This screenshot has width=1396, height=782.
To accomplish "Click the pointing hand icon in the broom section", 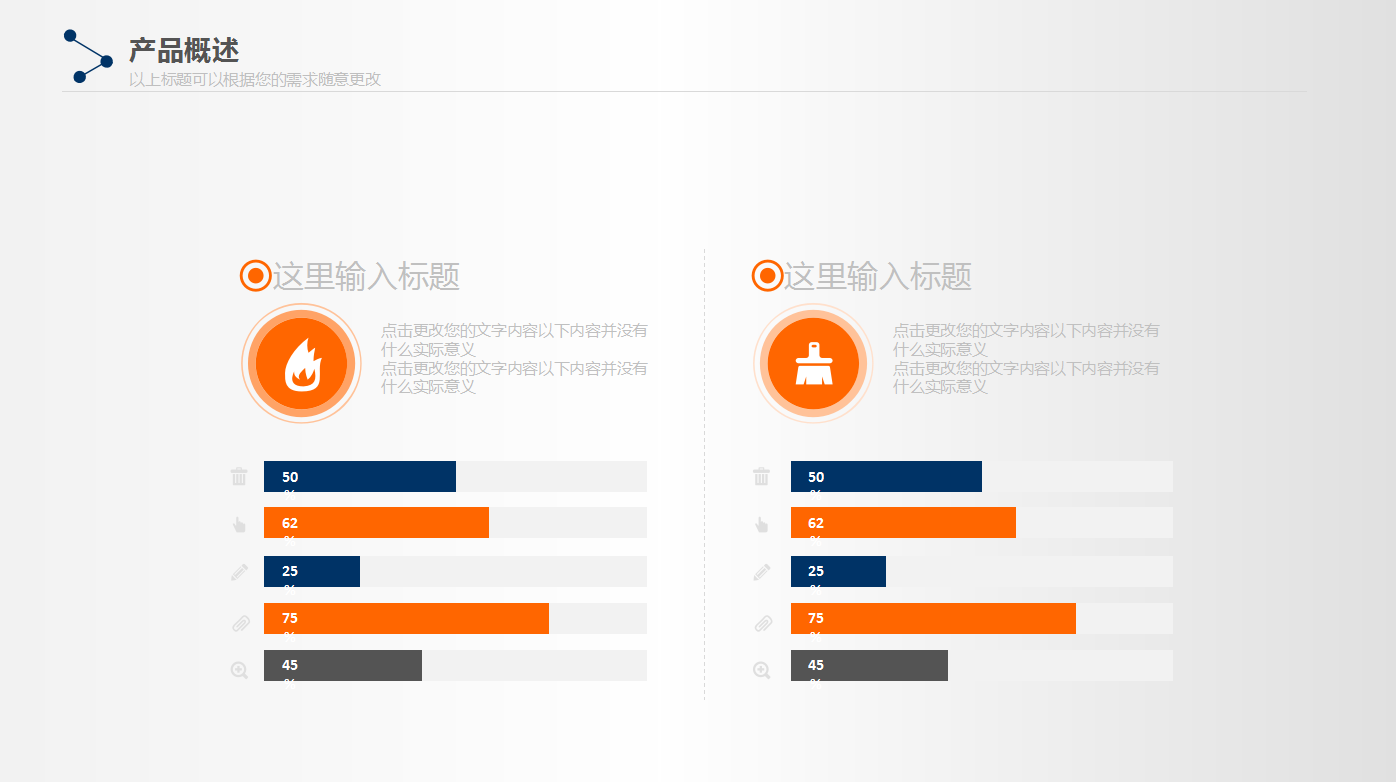I will 762,524.
